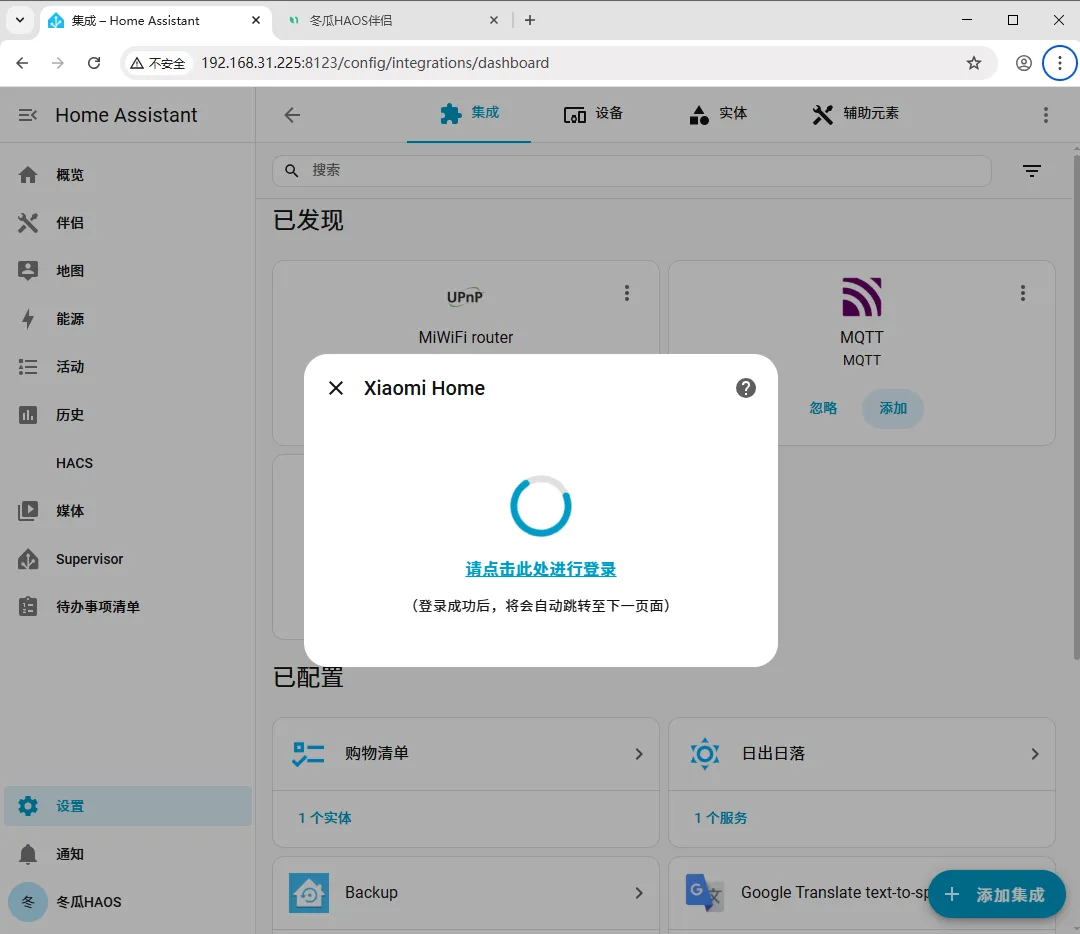Click 添加 to add MQTT
1080x934 pixels.
(892, 408)
